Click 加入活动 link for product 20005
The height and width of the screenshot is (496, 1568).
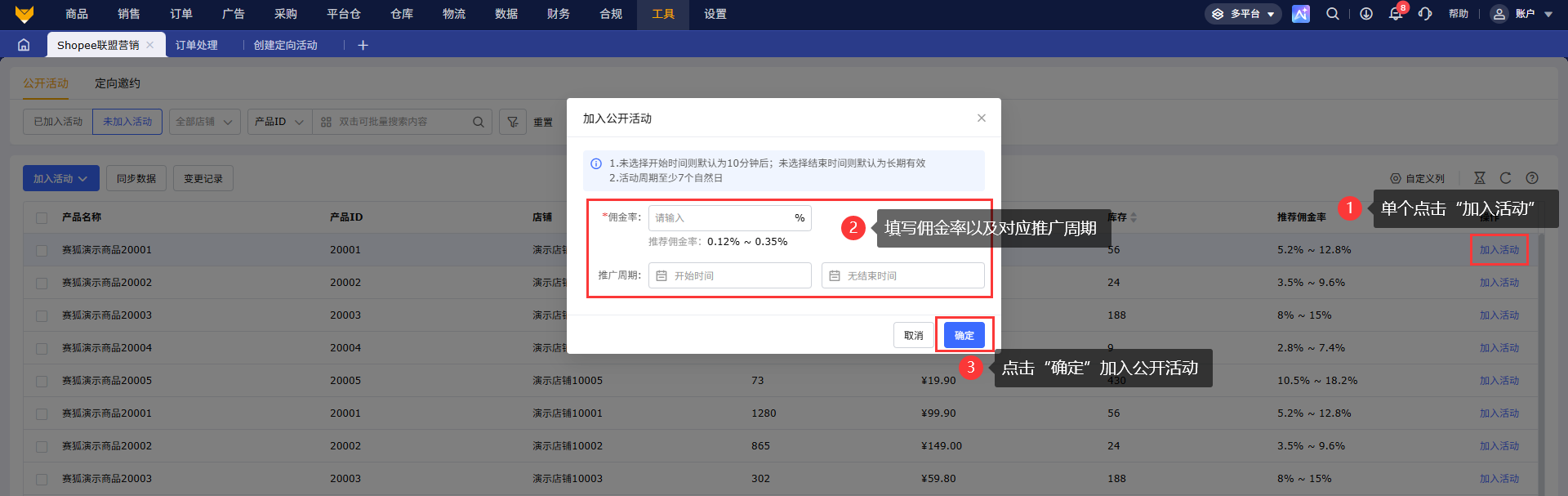click(x=1499, y=381)
